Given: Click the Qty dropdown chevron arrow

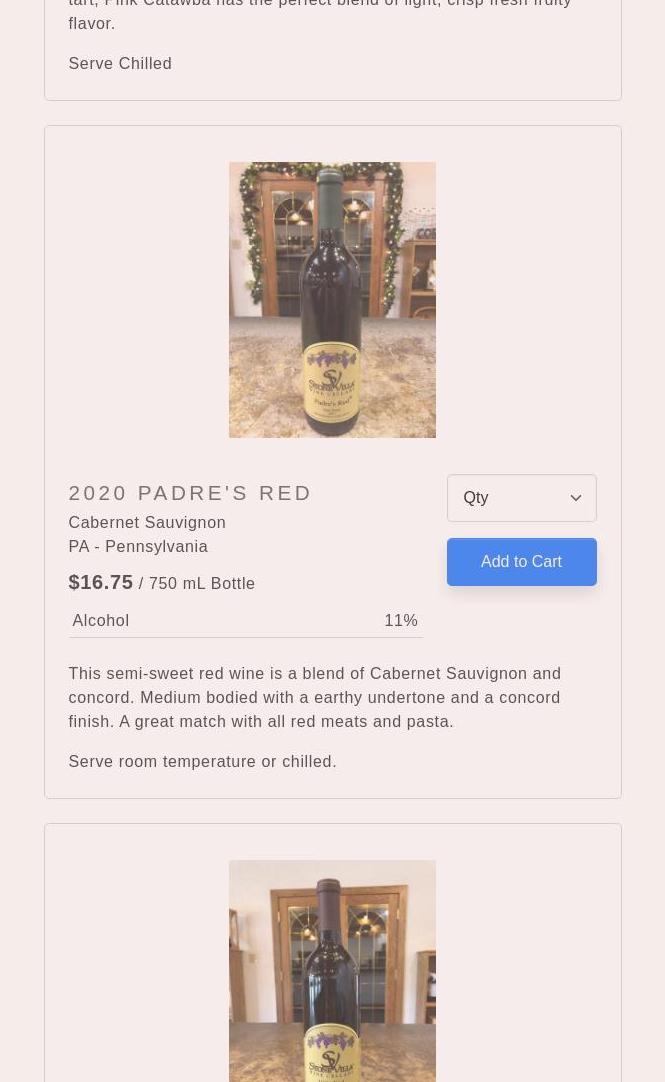Looking at the screenshot, I should tap(576, 498).
